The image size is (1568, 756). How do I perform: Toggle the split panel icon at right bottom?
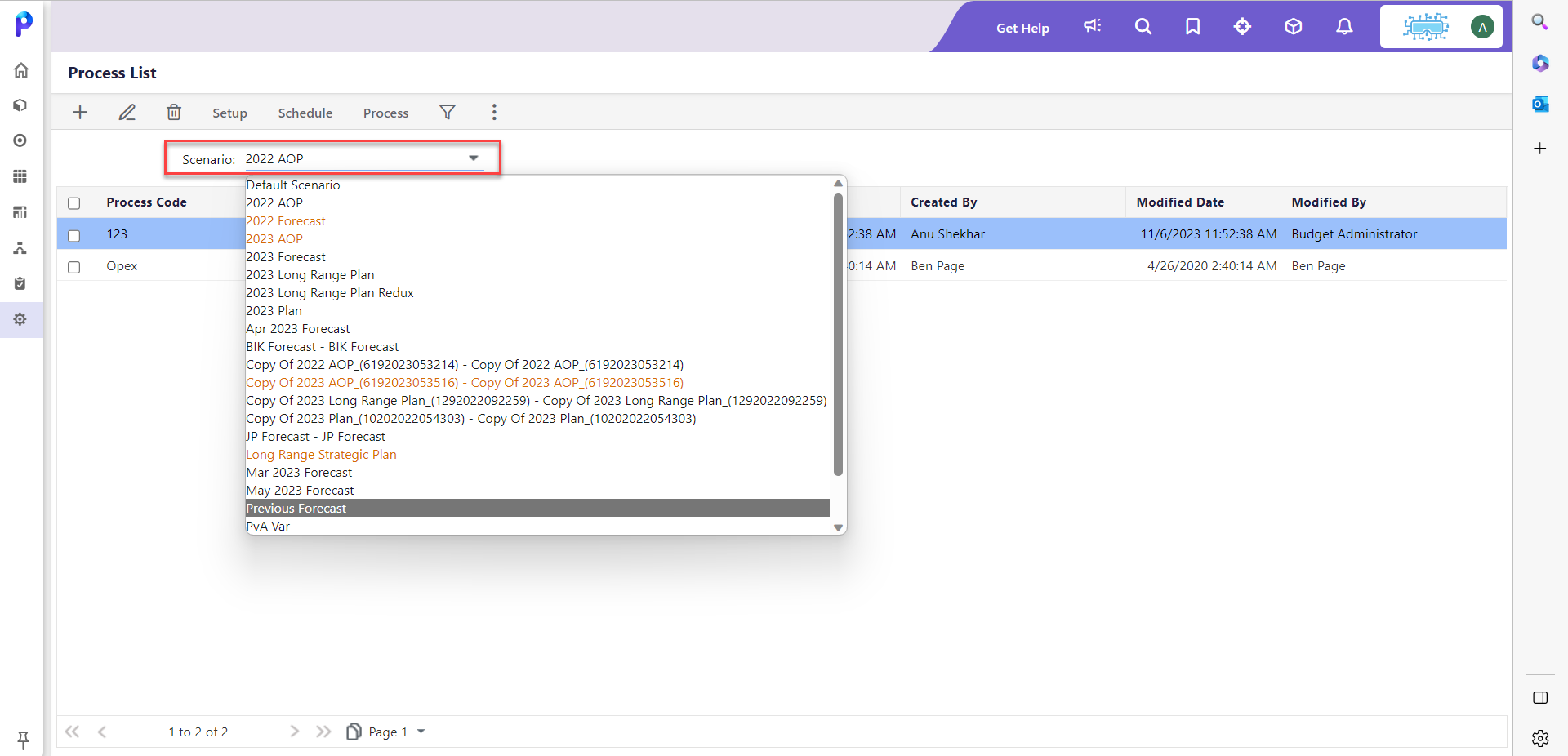pos(1540,698)
